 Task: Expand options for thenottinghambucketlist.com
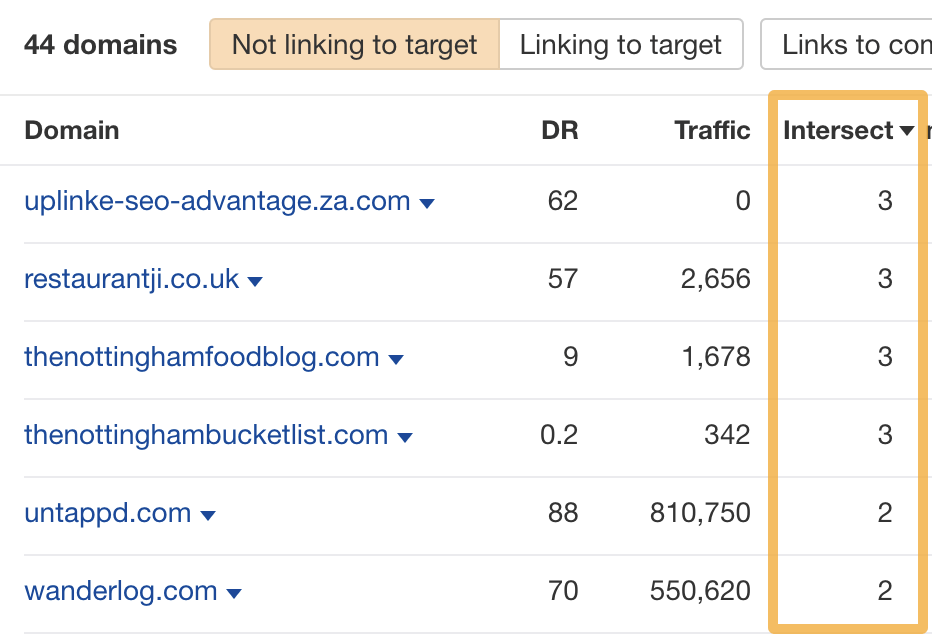(x=406, y=435)
